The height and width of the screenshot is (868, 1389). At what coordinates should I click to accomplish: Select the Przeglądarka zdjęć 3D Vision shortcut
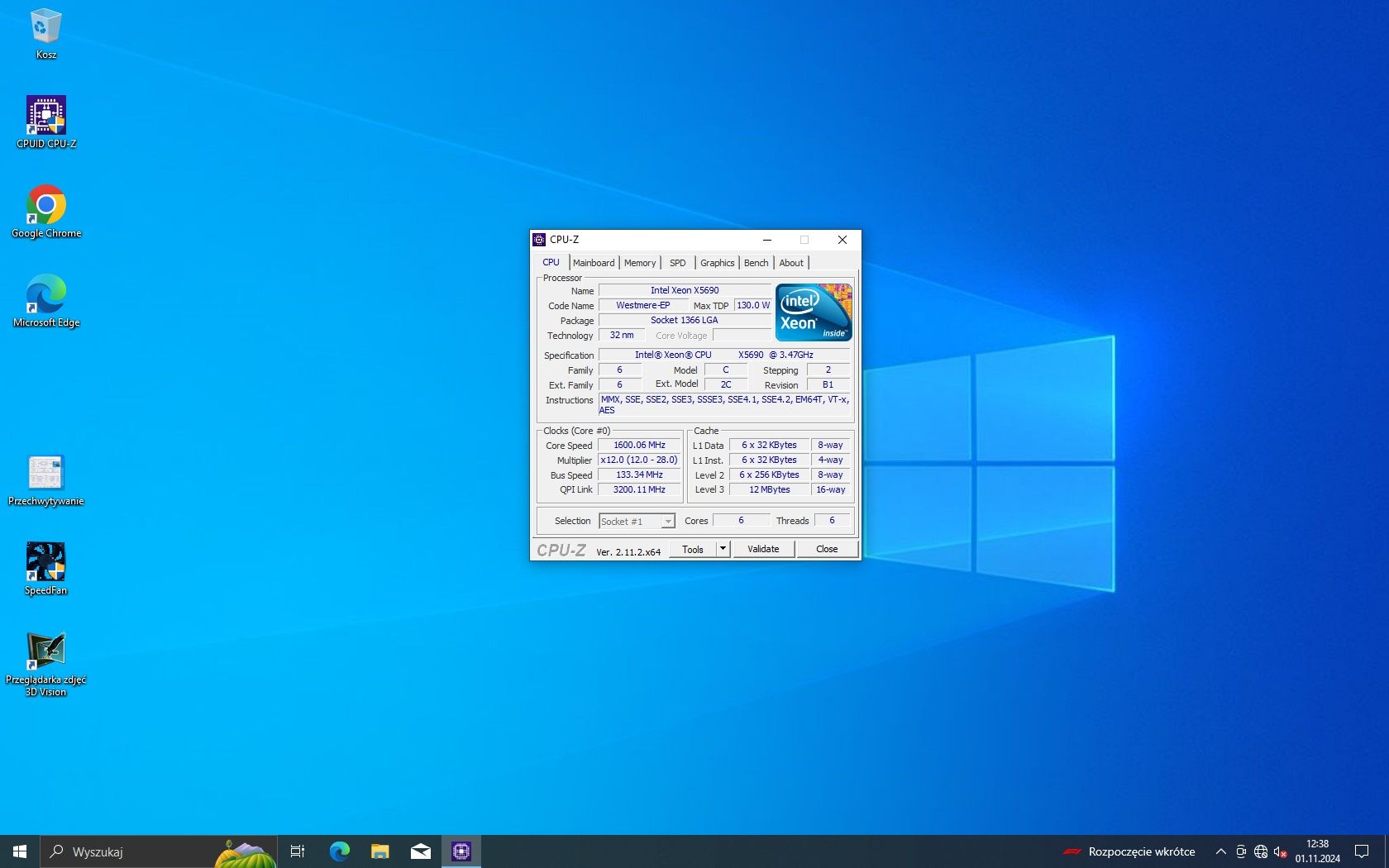pyautogui.click(x=45, y=664)
